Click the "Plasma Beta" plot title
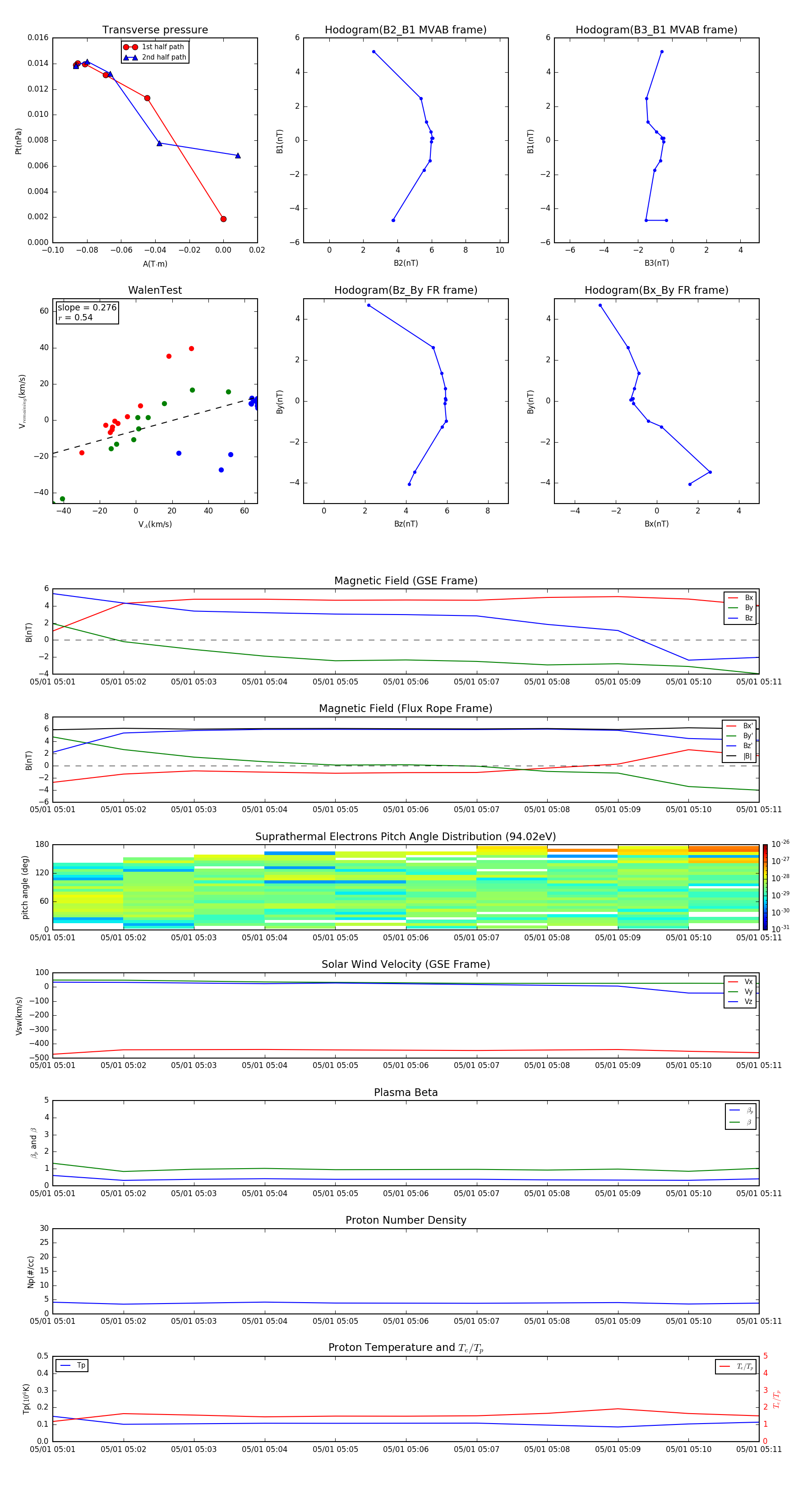Screen dimensions: 812x1489 [x=406, y=1093]
